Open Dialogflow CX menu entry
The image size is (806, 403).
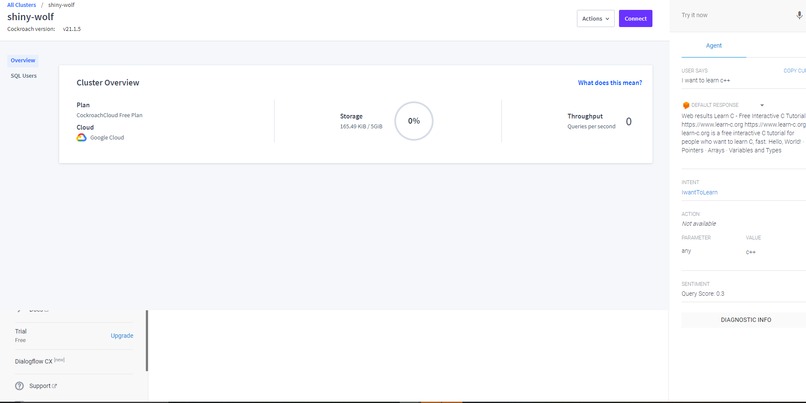tap(40, 361)
